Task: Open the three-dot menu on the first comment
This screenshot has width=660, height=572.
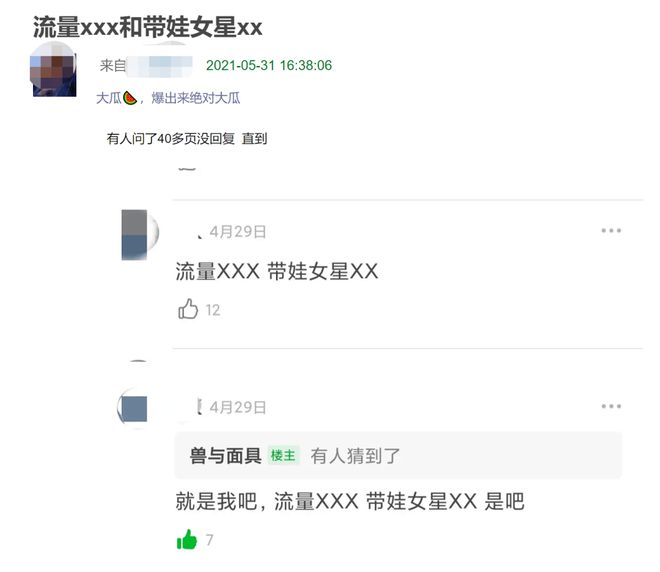Action: tap(611, 230)
